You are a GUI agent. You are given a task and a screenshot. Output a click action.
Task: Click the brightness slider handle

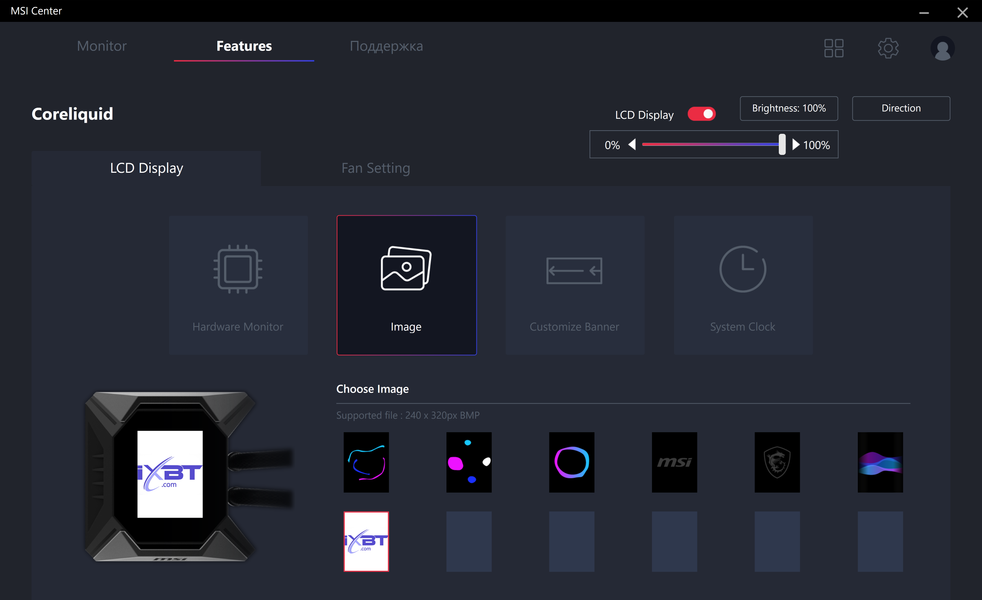click(x=782, y=145)
